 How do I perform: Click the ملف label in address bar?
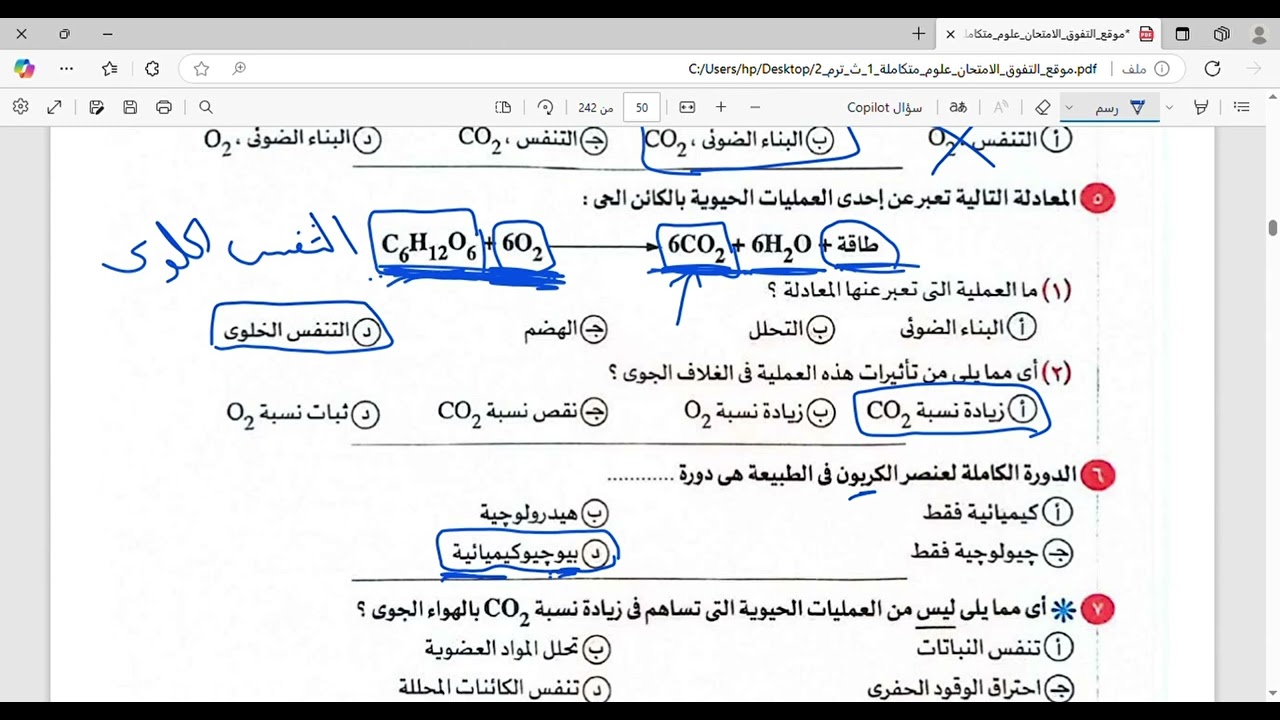pos(1134,69)
